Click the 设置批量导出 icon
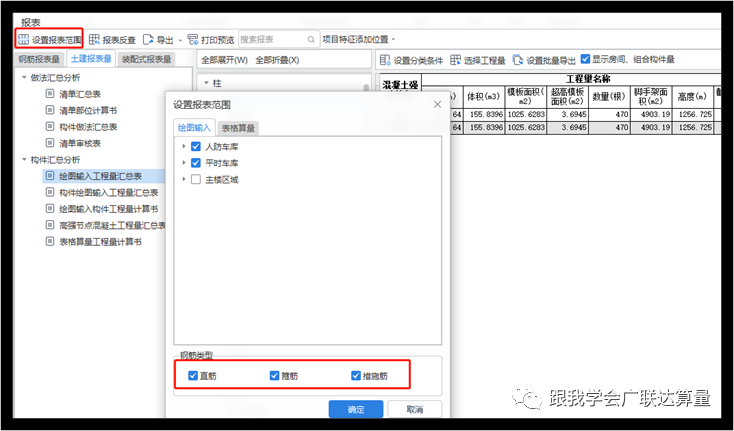 (x=518, y=60)
